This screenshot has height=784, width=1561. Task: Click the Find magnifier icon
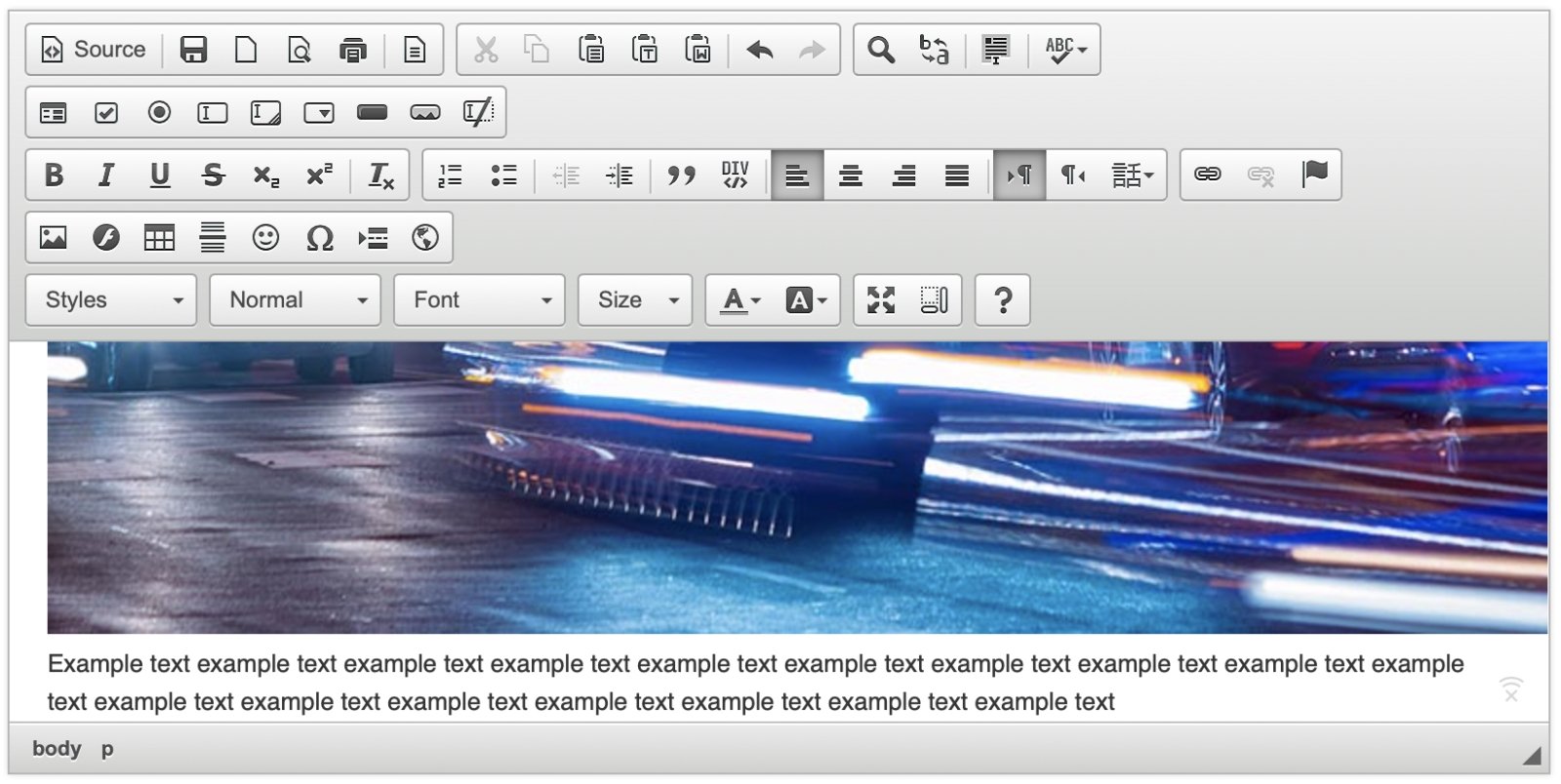[x=880, y=50]
